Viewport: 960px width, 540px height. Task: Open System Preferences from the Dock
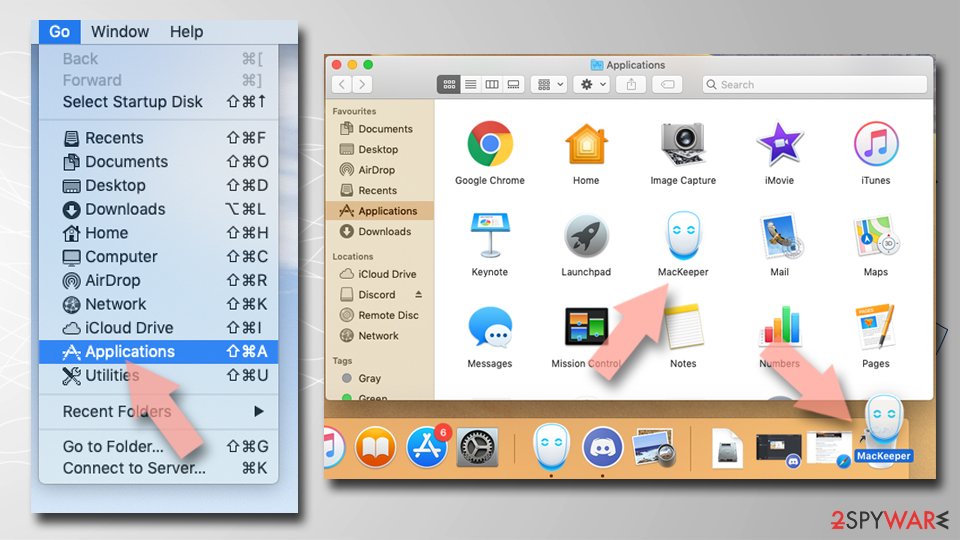[478, 448]
